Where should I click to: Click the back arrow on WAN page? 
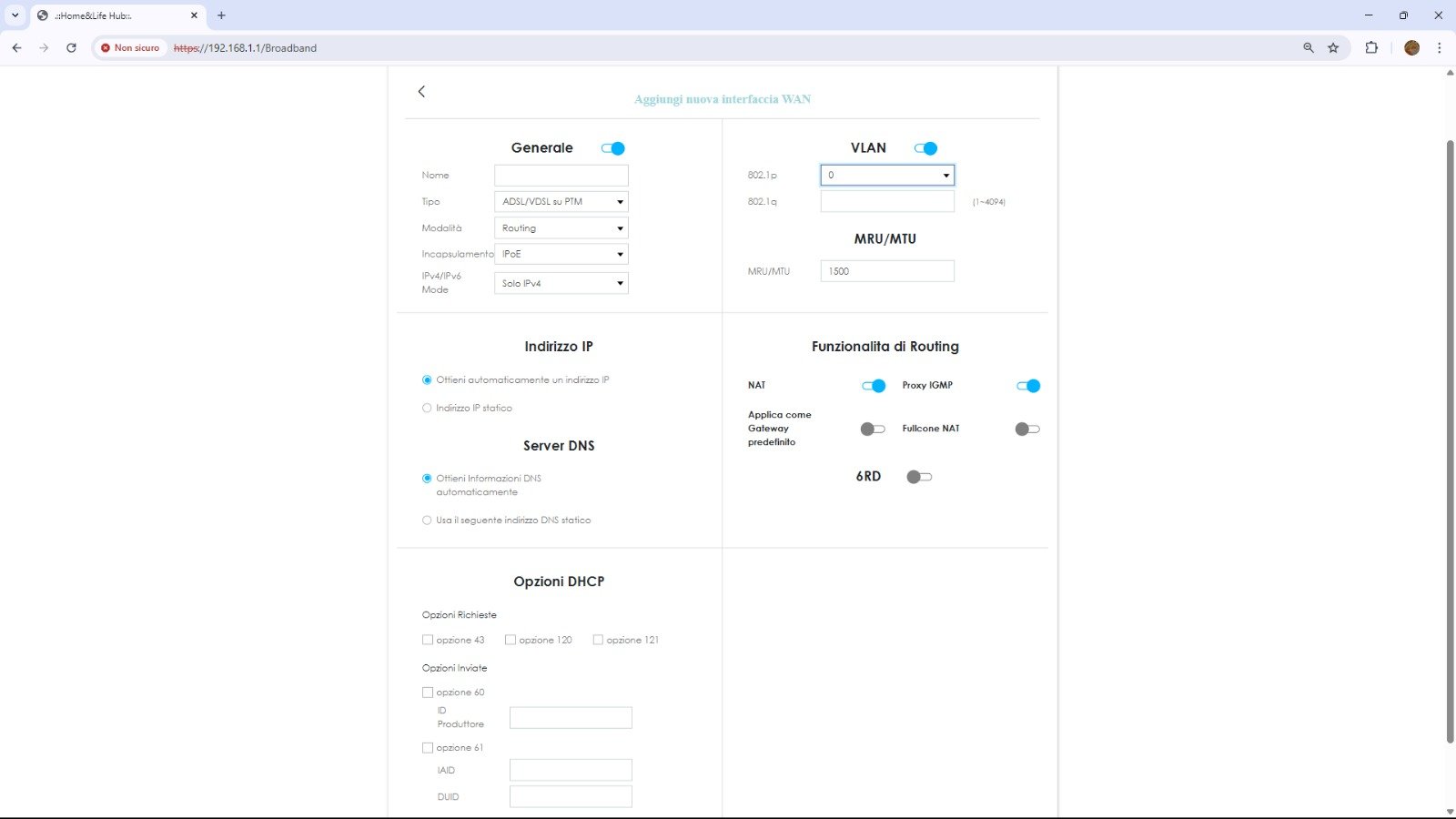(x=421, y=91)
